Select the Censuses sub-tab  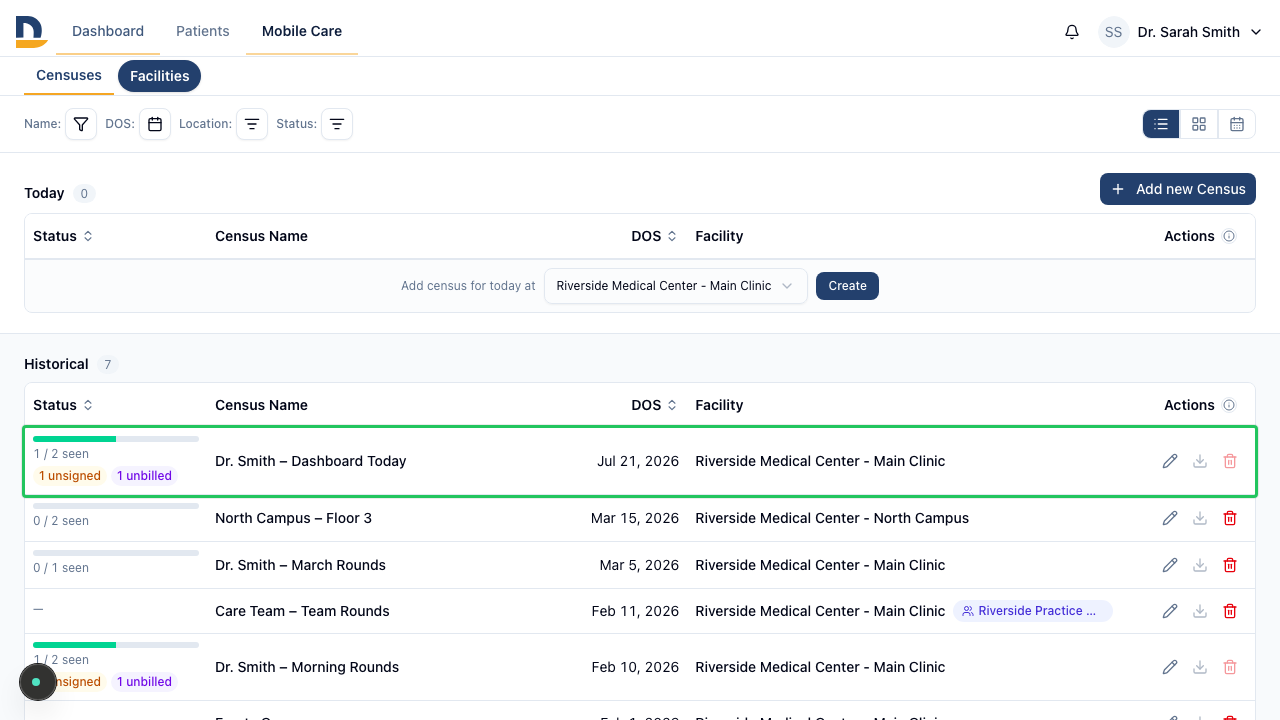pyautogui.click(x=69, y=75)
